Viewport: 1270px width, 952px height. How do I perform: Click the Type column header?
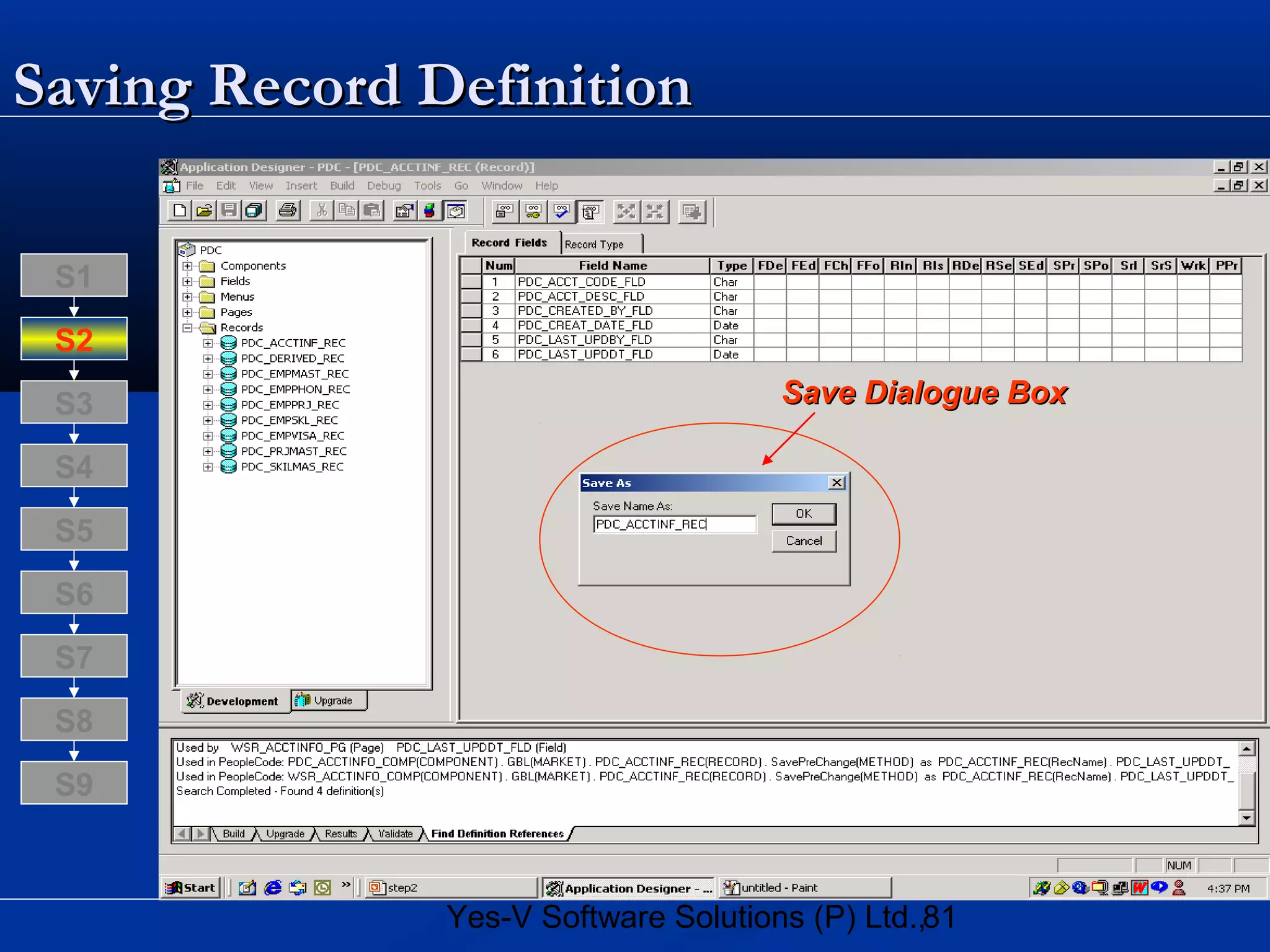(x=732, y=266)
